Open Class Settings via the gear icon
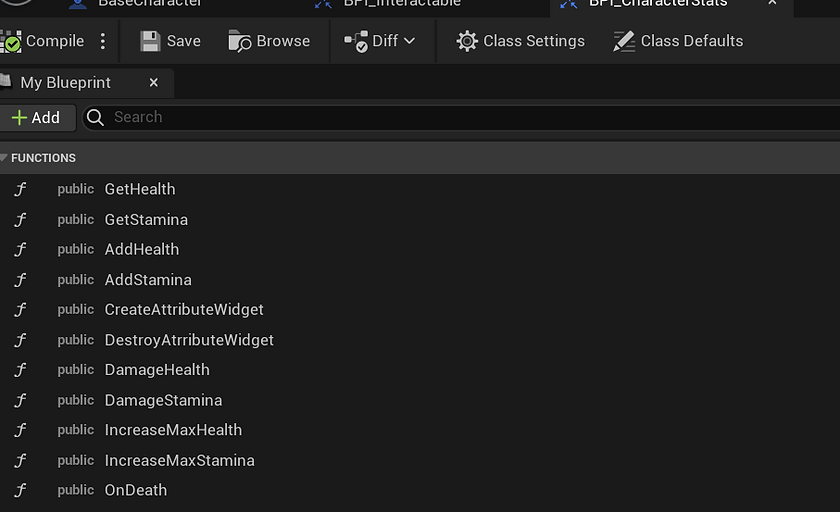The image size is (840, 512). click(467, 41)
